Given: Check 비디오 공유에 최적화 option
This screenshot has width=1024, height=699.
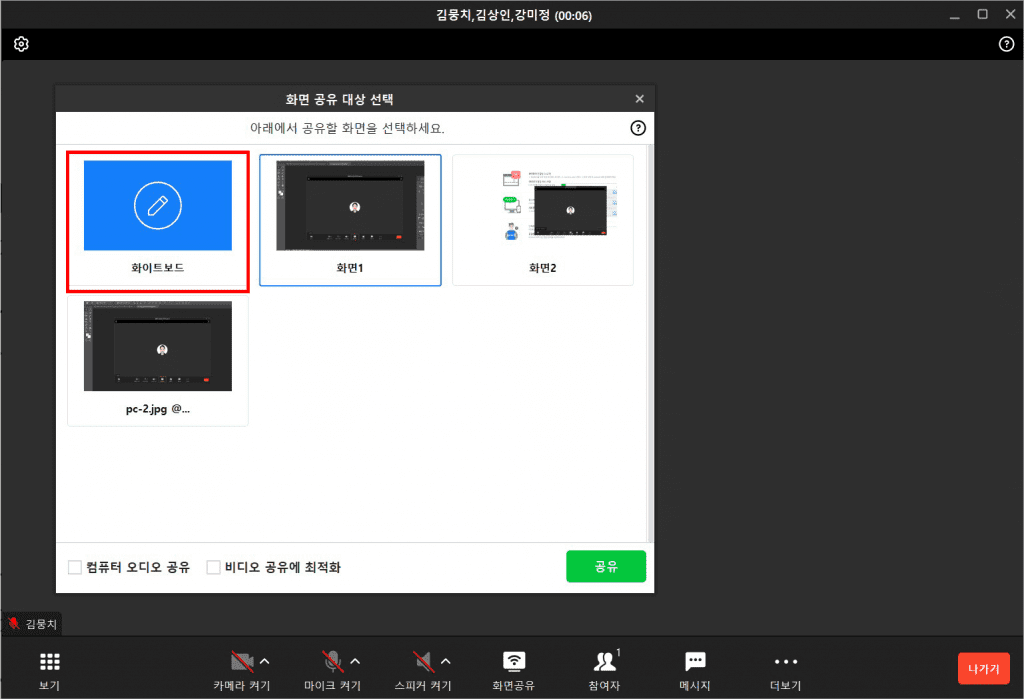Looking at the screenshot, I should pyautogui.click(x=213, y=567).
